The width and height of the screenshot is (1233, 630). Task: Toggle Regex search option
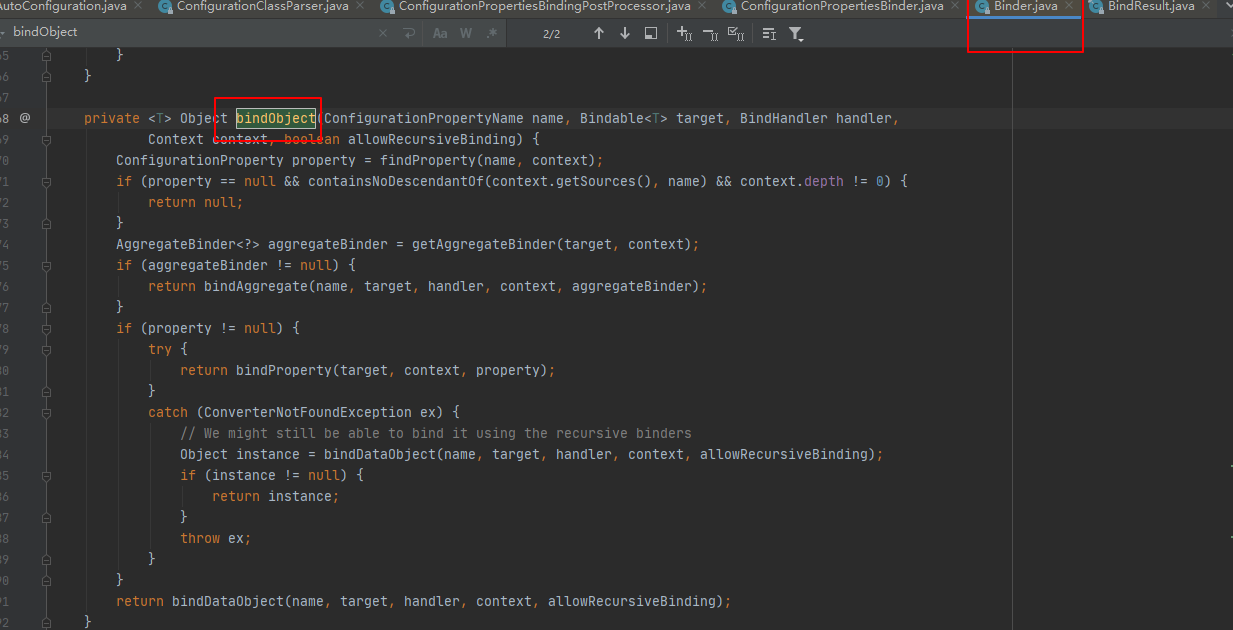tap(491, 33)
